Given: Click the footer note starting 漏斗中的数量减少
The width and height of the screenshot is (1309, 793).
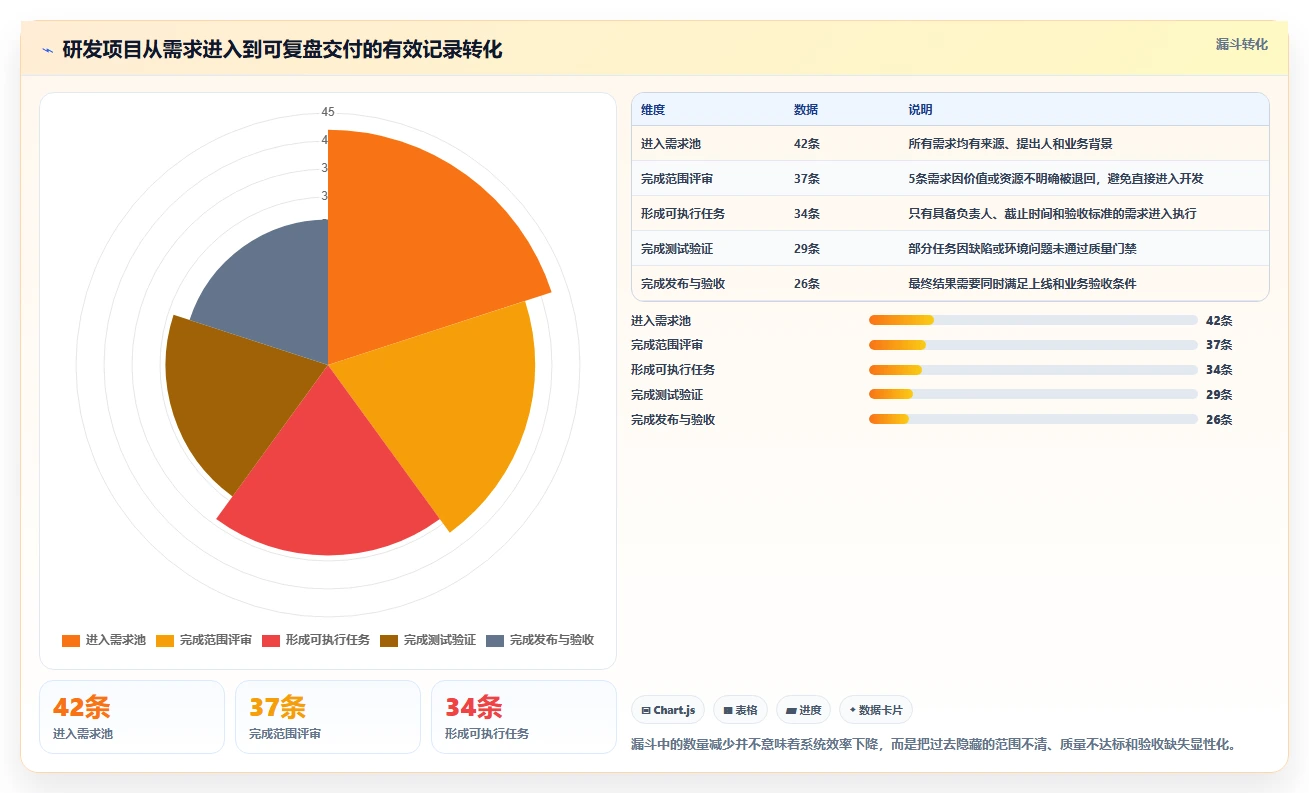Looking at the screenshot, I should (934, 745).
